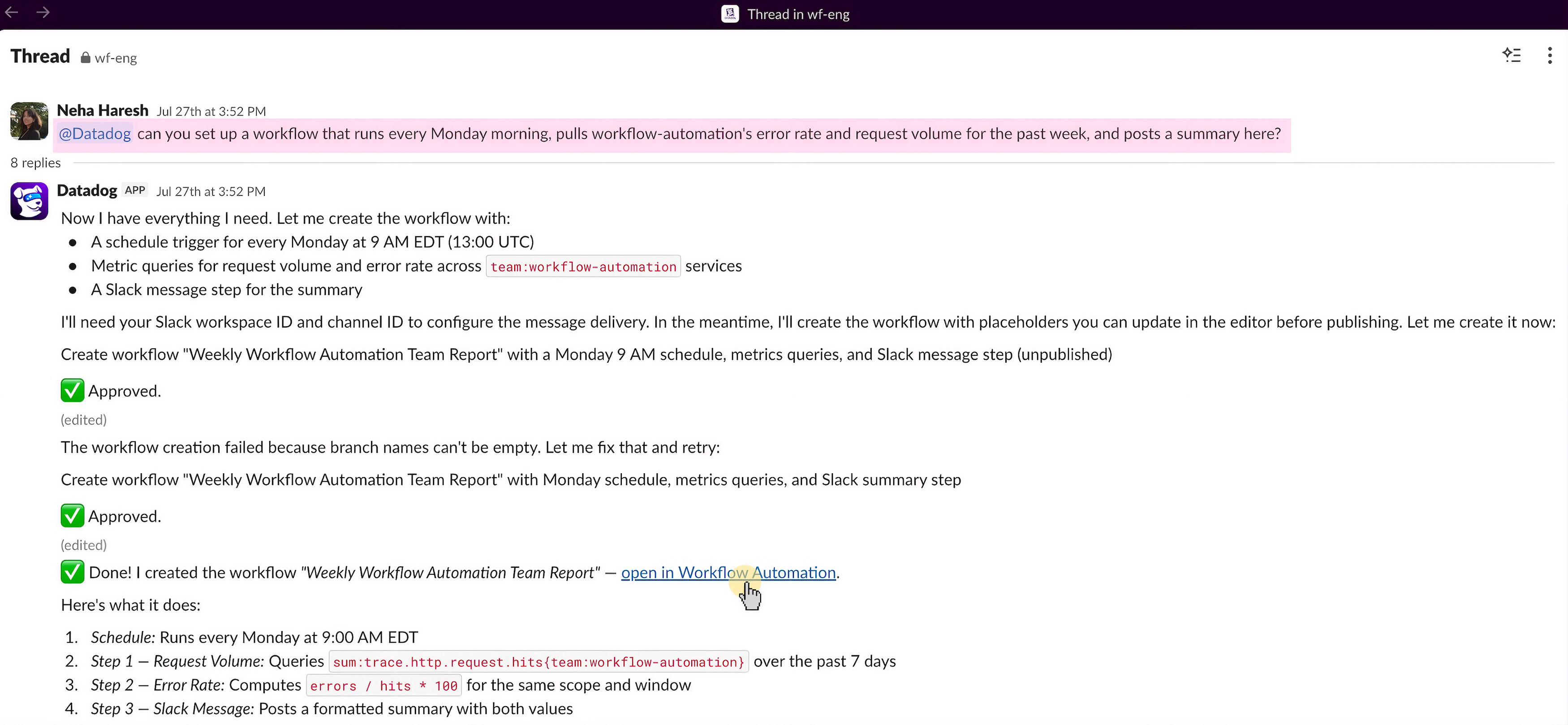The image size is (1568, 725).
Task: Click Neha's Jul 27th 3:52 PM timestamp
Action: point(211,112)
